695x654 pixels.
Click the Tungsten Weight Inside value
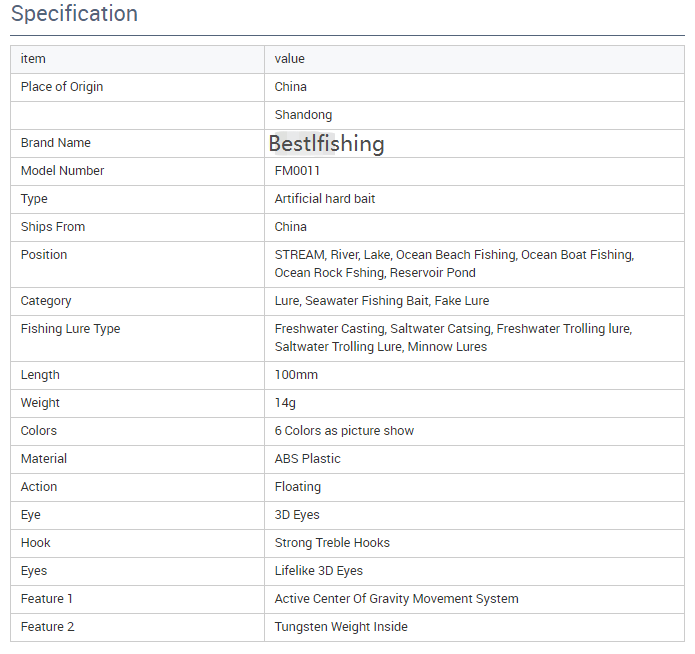341,627
